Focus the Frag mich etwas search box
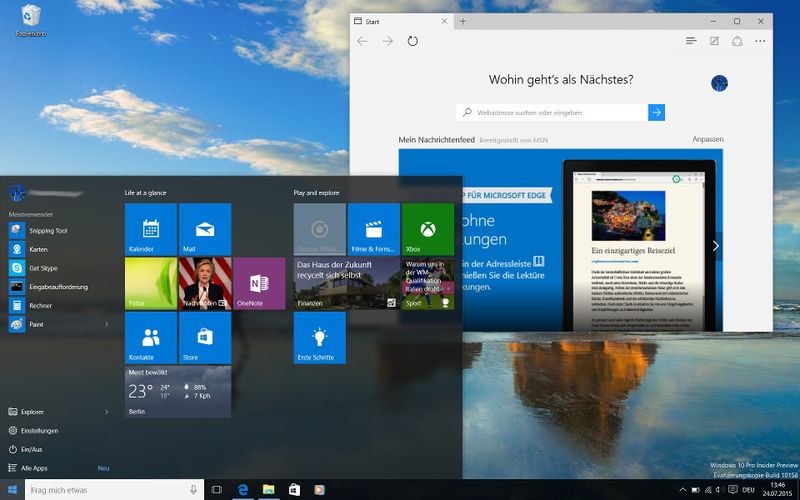Screen dimensions: 800x500 [x=114, y=490]
